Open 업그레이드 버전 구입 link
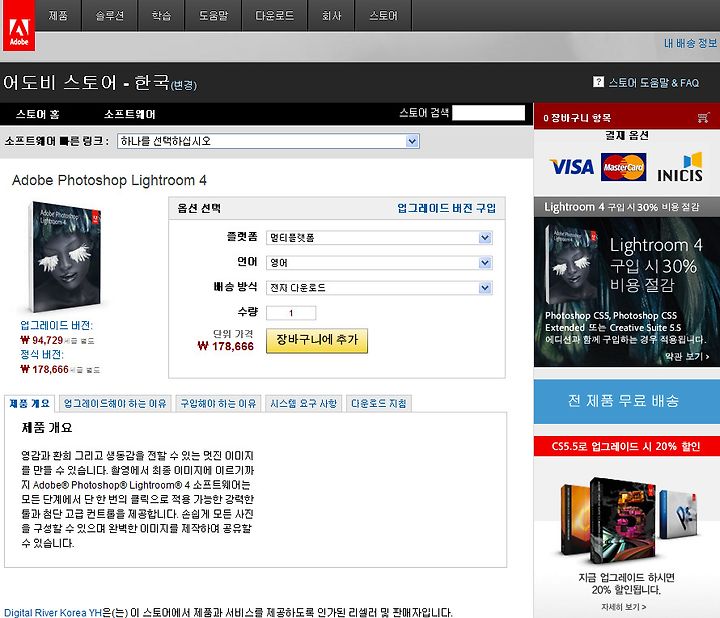720x618 pixels. [x=446, y=208]
